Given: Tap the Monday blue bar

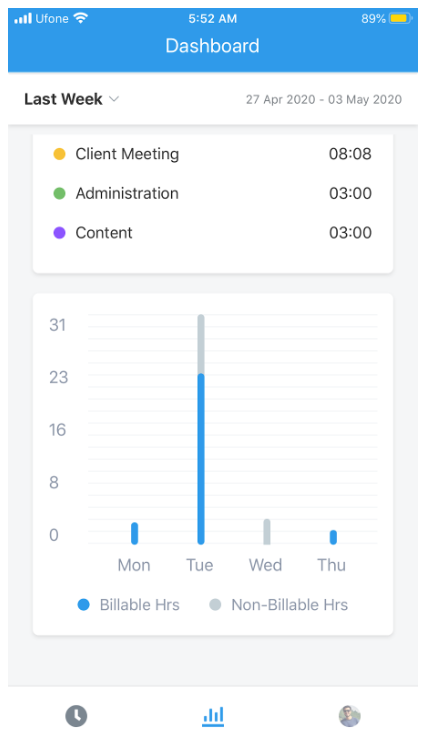Looking at the screenshot, I should click(x=135, y=533).
